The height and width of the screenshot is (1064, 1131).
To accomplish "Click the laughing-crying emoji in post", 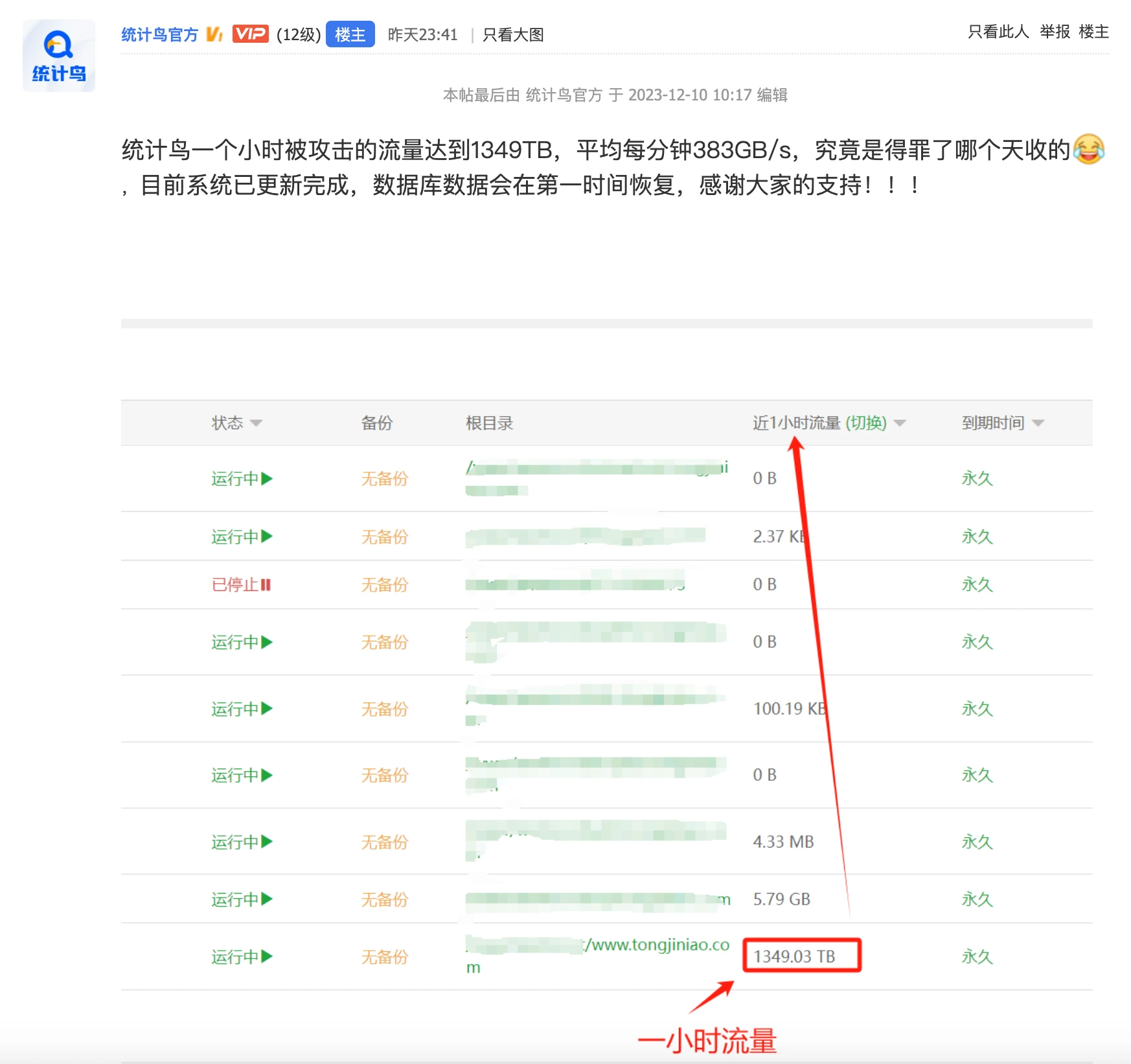I will click(1088, 150).
